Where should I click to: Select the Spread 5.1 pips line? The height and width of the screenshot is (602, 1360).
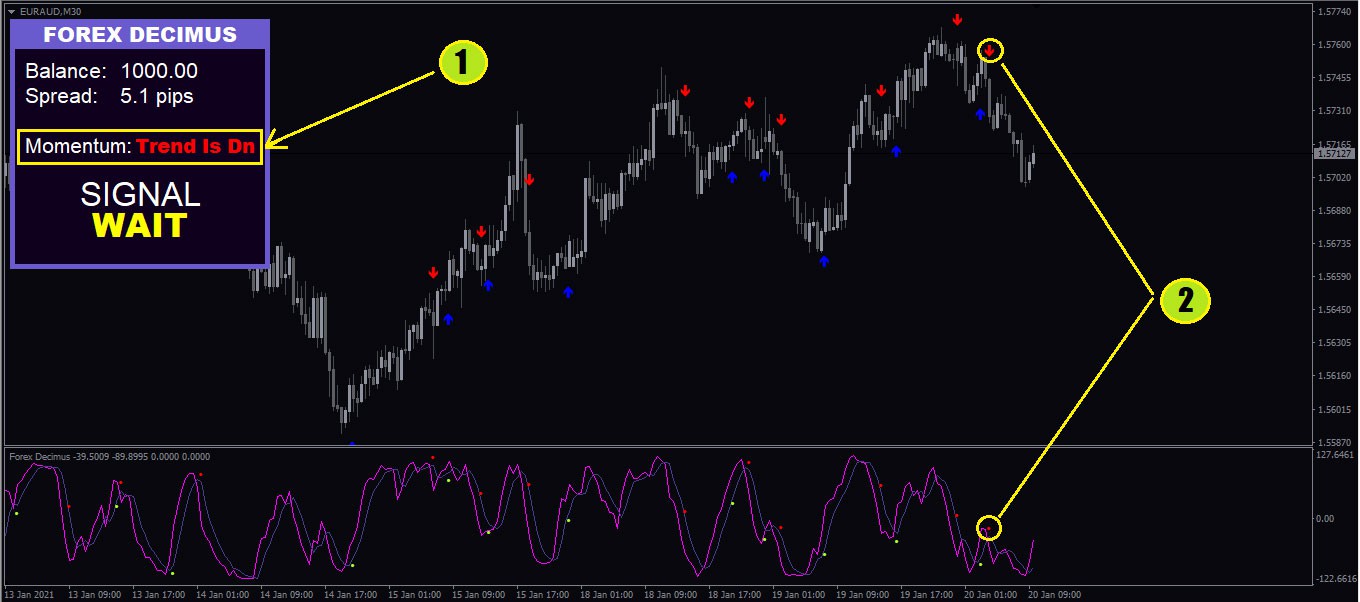pyautogui.click(x=109, y=97)
